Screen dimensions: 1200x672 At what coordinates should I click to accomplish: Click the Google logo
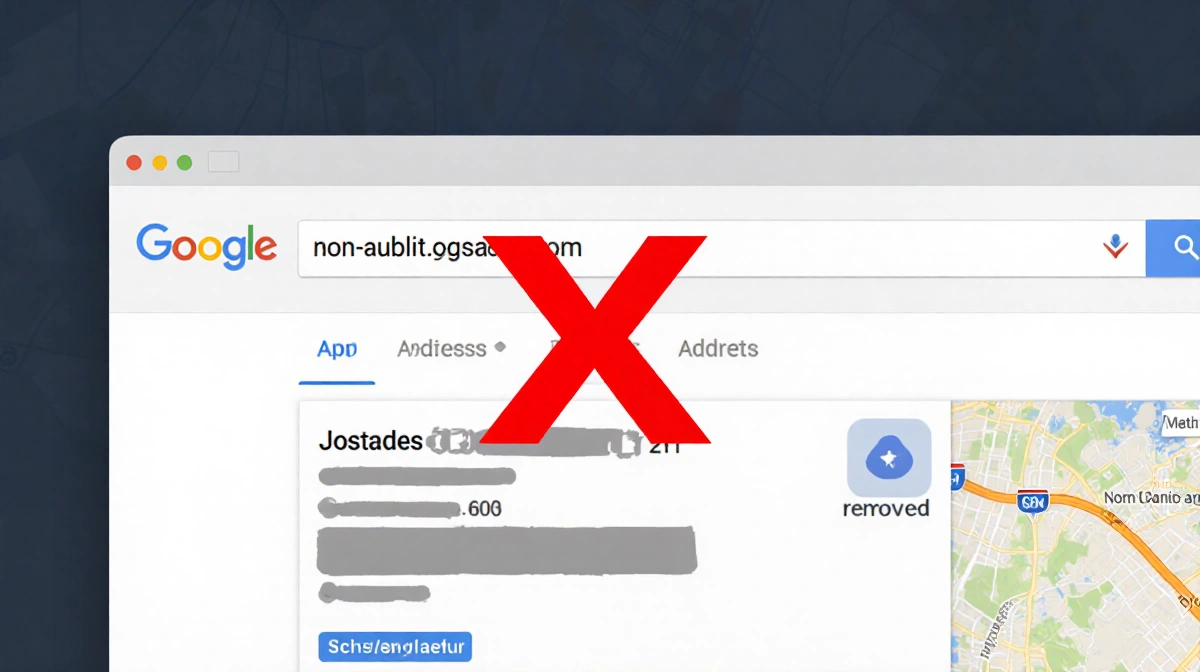point(206,246)
